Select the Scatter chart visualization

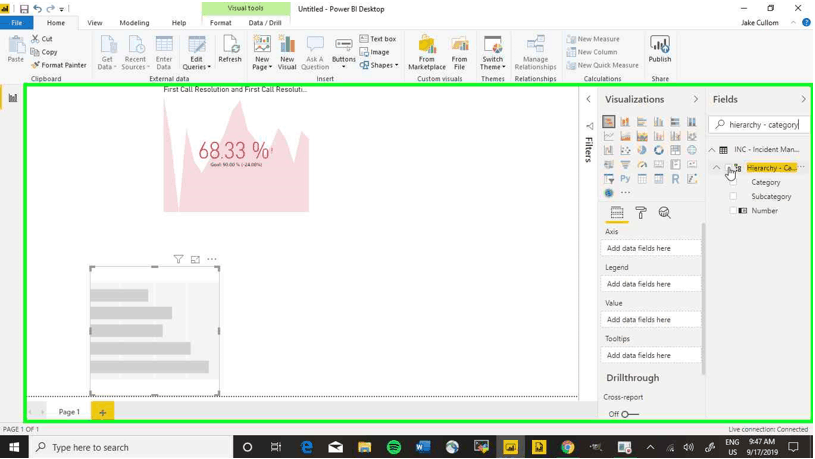(625, 150)
